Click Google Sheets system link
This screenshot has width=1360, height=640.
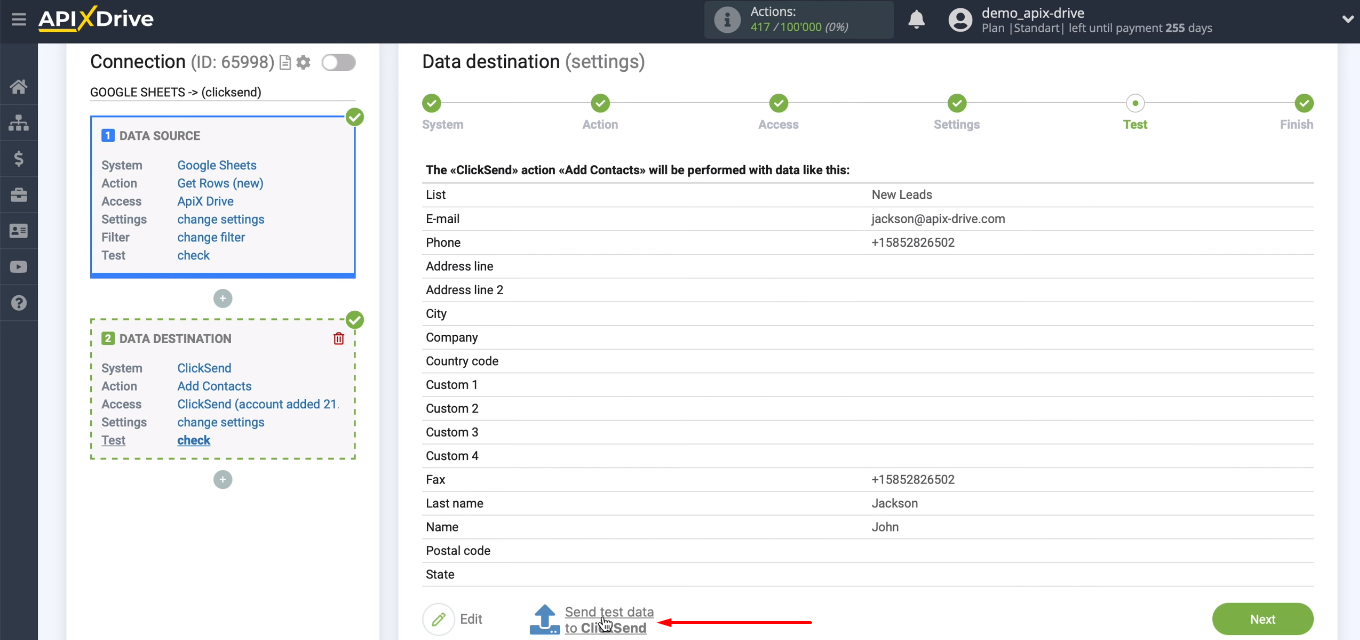tap(217, 165)
